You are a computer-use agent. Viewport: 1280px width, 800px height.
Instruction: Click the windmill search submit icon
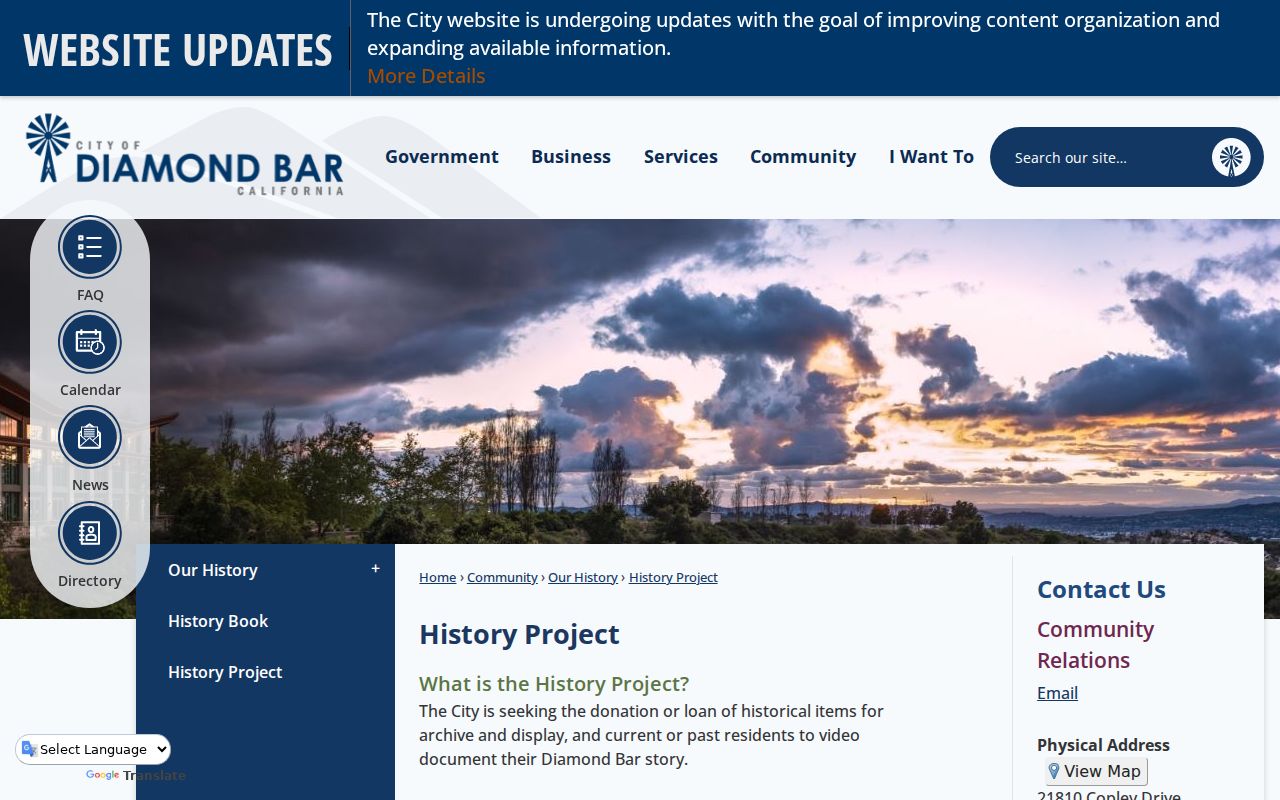[1231, 158]
